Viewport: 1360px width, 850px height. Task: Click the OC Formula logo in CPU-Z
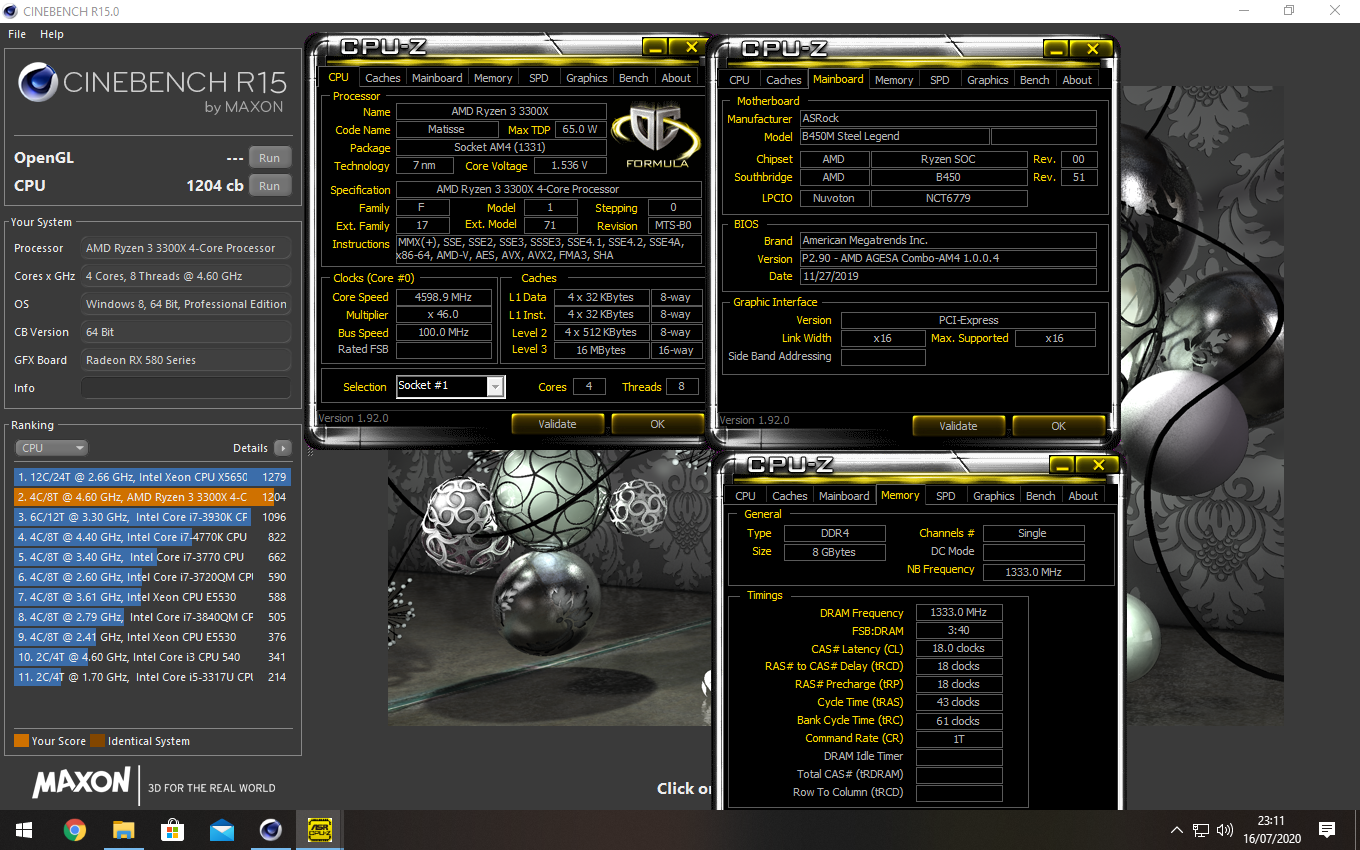pos(657,136)
